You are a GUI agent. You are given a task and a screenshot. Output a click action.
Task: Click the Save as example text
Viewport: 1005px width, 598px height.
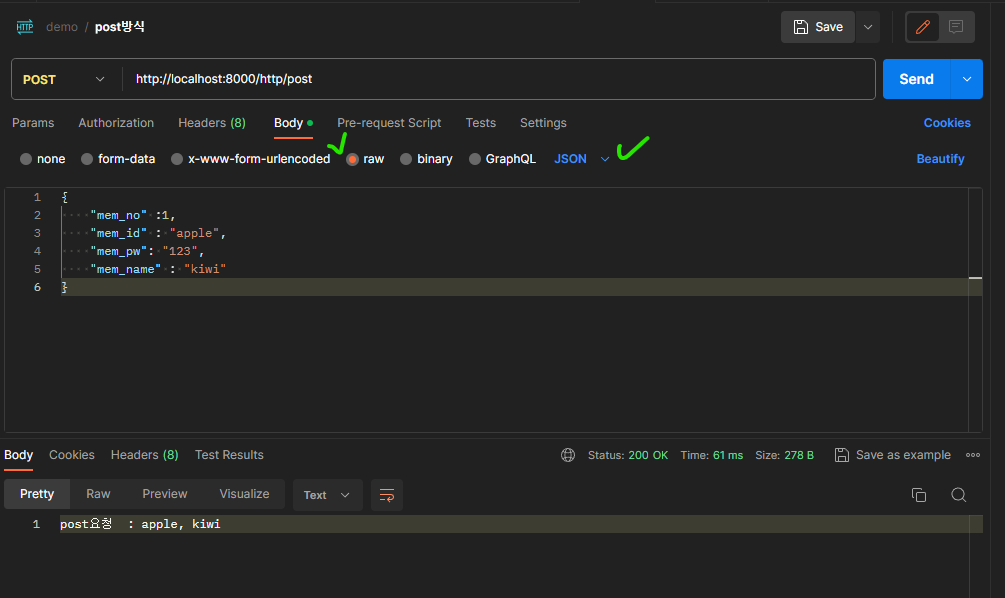pos(903,455)
